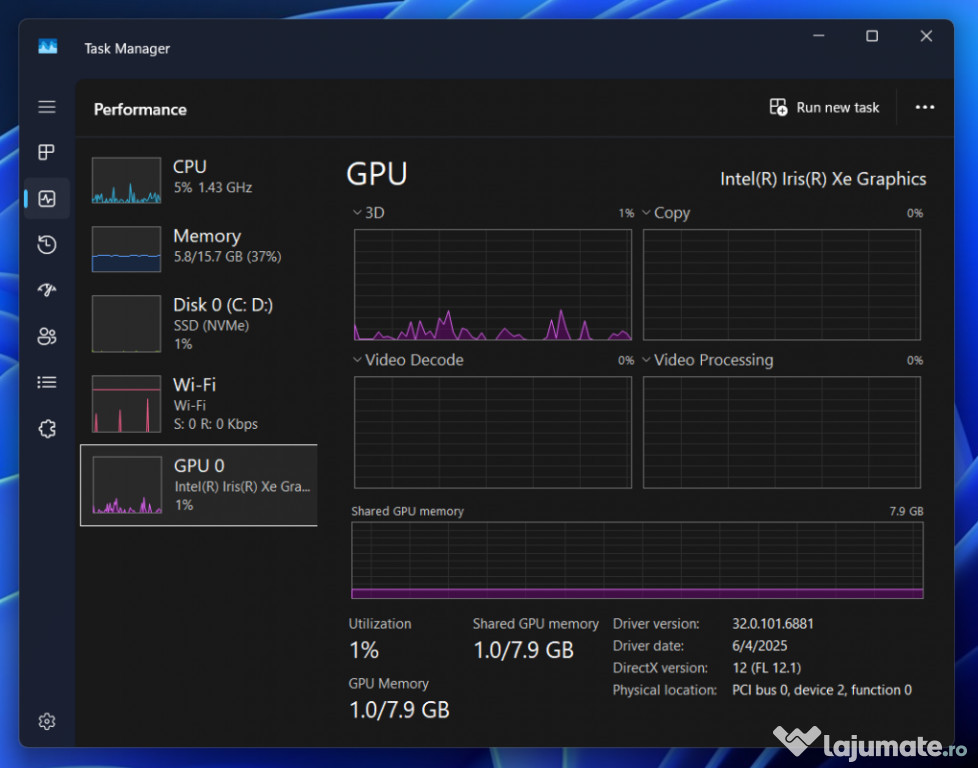
Task: Select Disk 0 in the performance list
Action: 198,323
